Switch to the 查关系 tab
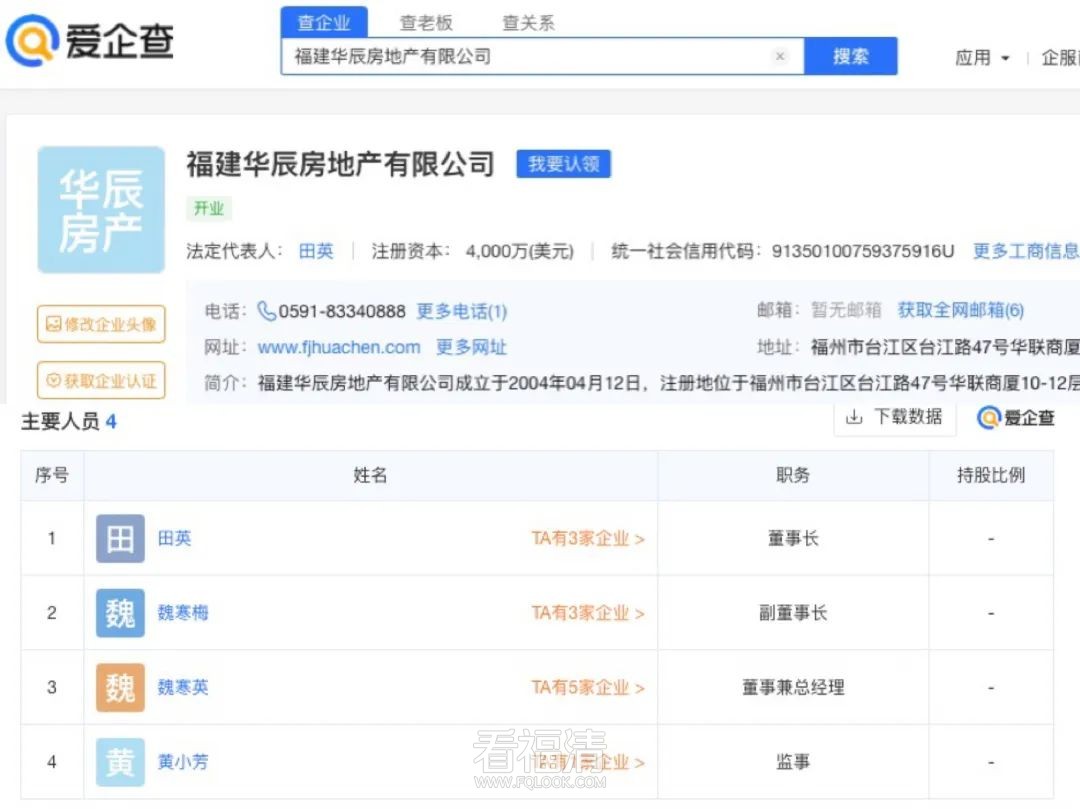Screen dimensions: 1080x809 click(528, 22)
